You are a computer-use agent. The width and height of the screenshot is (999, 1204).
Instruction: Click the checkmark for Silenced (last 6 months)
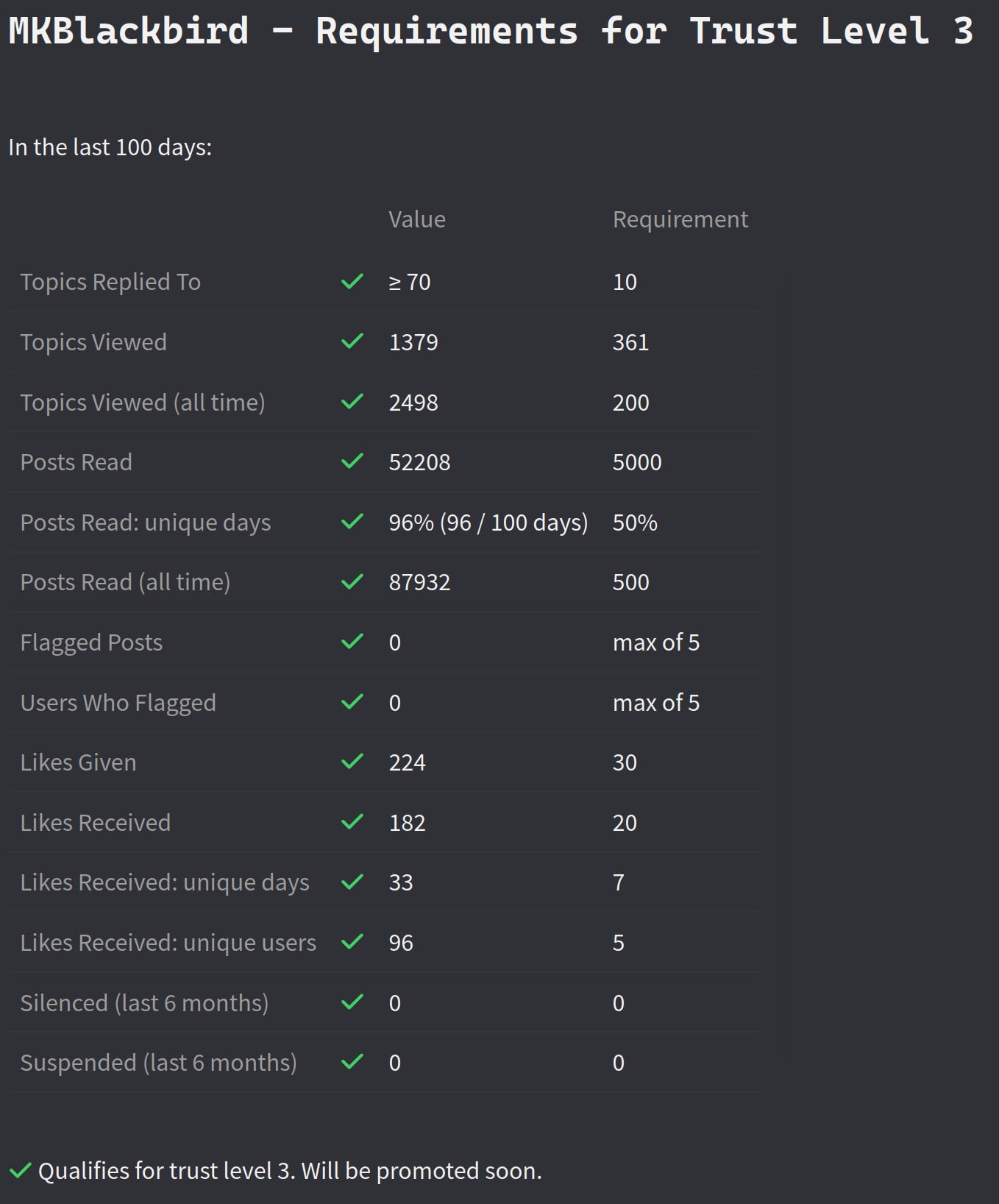[x=352, y=1002]
